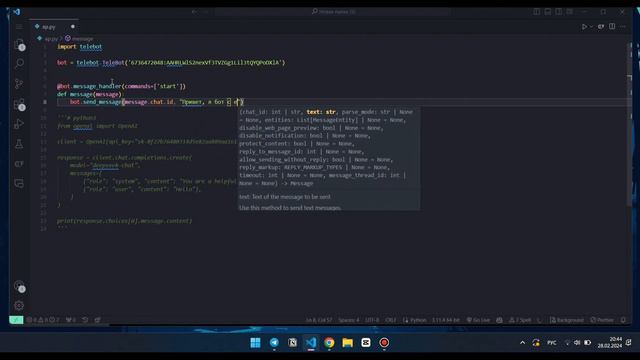Image resolution: width=640 pixels, height=360 pixels.
Task: Click the command center search box
Action: point(333,12)
